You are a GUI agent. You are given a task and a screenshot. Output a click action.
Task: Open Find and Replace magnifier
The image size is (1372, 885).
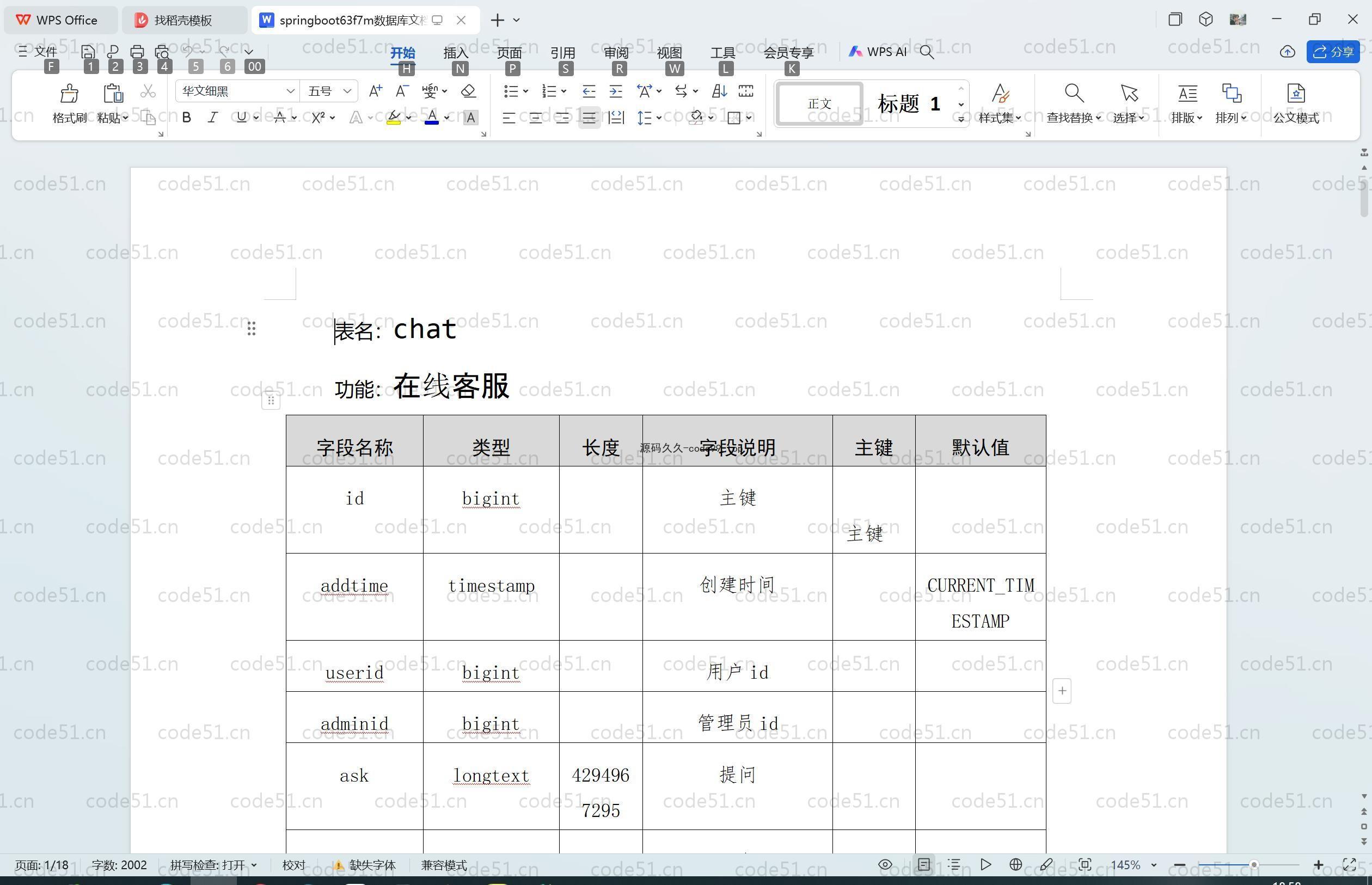(1074, 93)
